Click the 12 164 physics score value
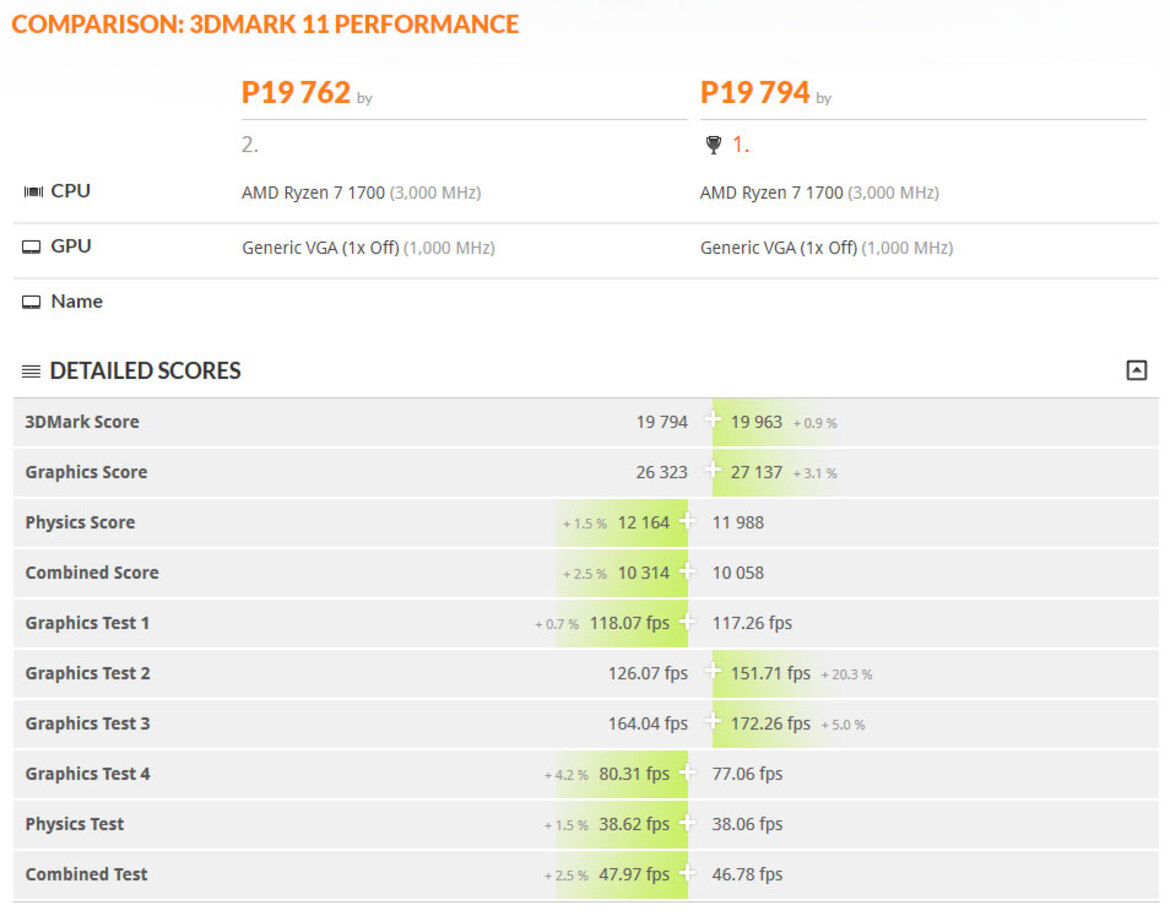The height and width of the screenshot is (916, 1170). (643, 522)
